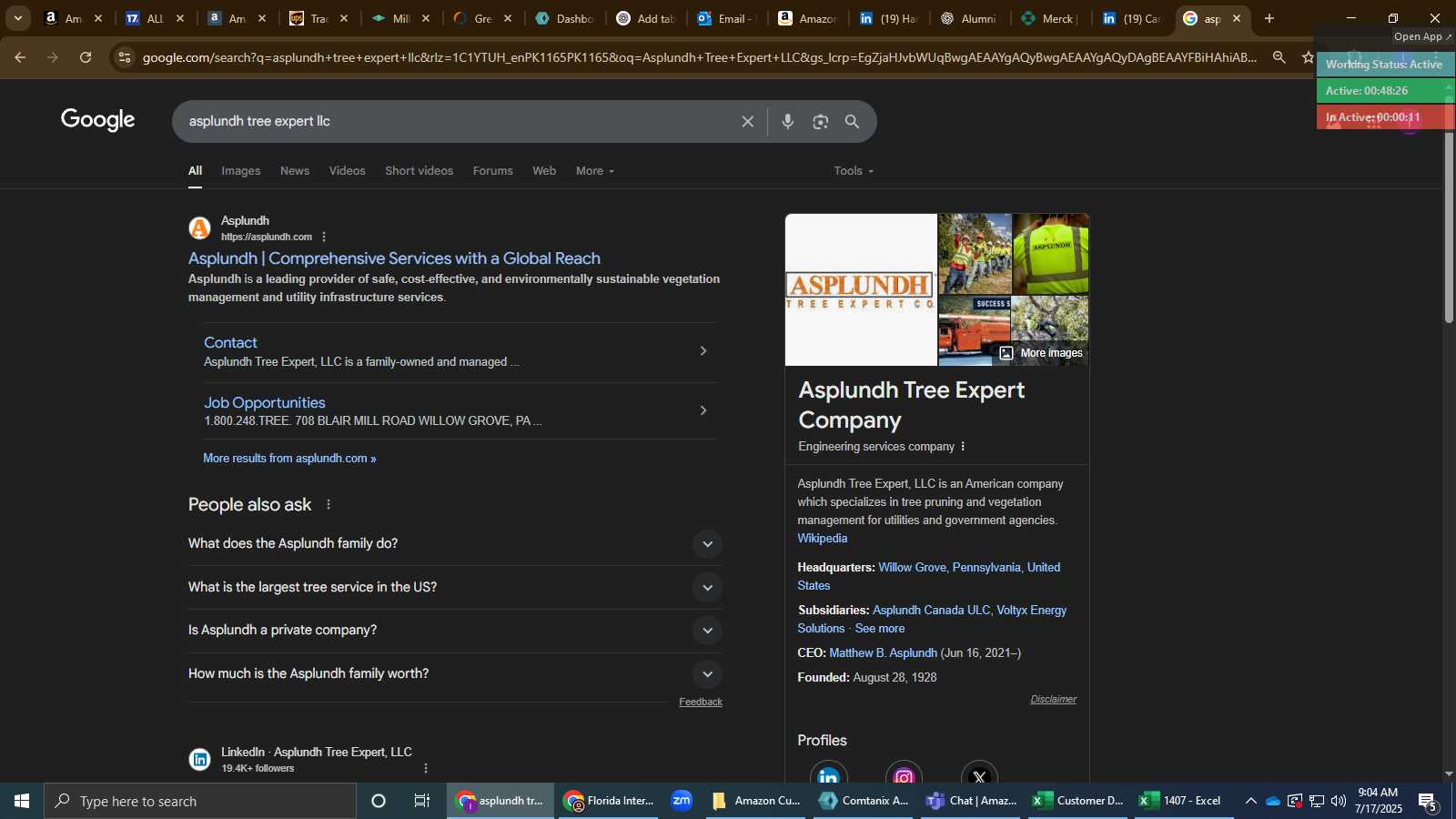Clear the search box with the X icon
Image resolution: width=1456 pixels, height=819 pixels.
tap(747, 122)
